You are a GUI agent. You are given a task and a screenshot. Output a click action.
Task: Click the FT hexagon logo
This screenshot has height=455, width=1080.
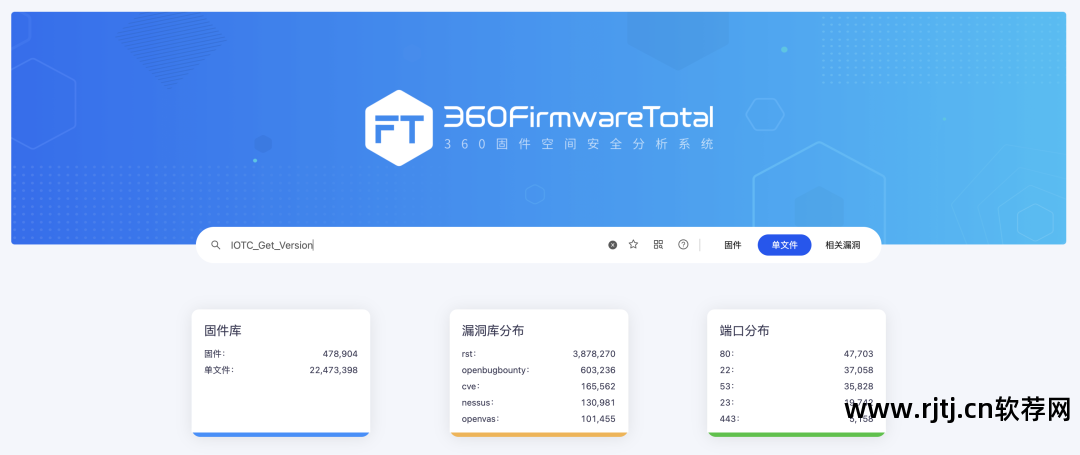[399, 128]
